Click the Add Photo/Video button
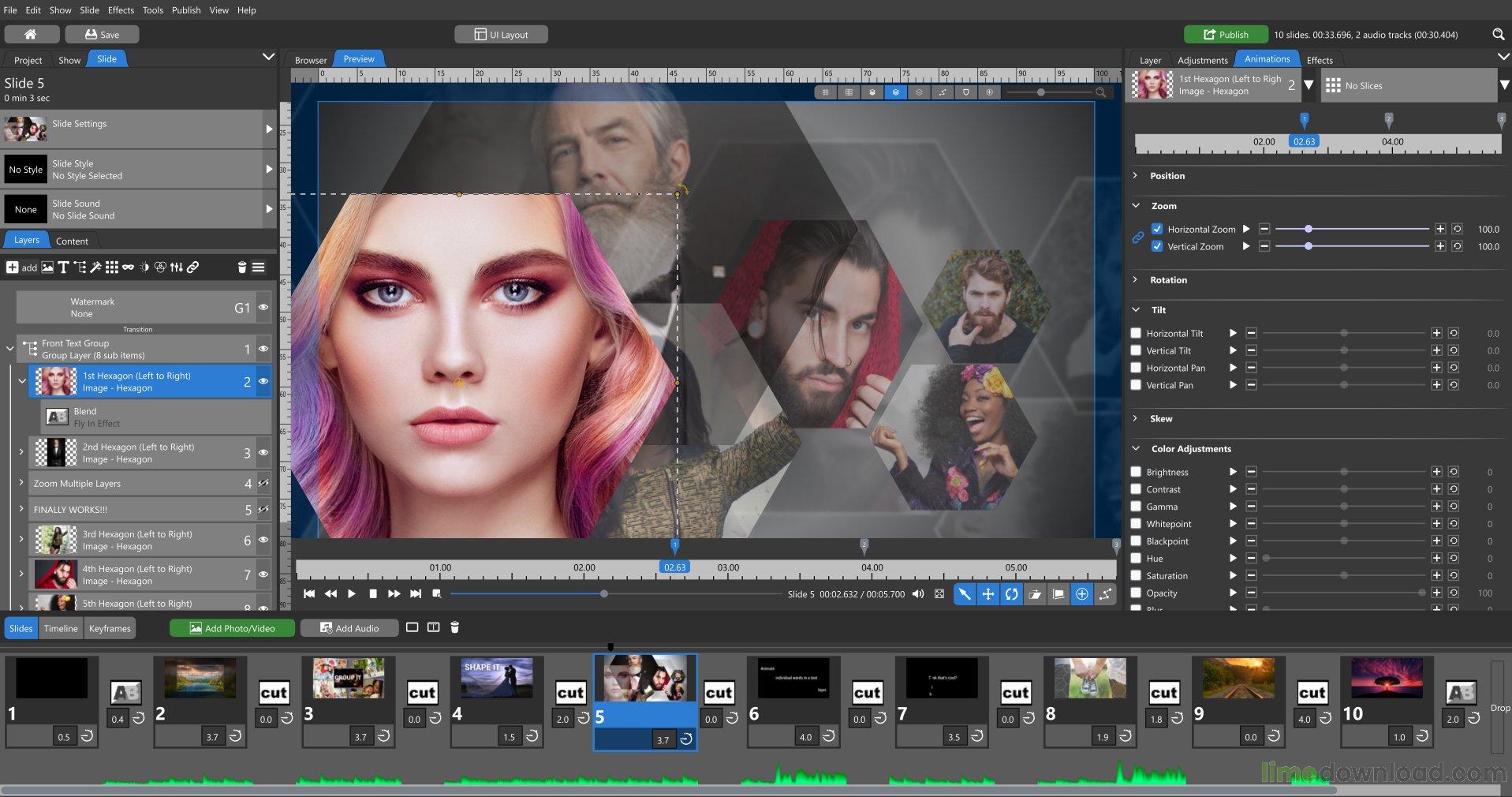The width and height of the screenshot is (1512, 797). click(232, 628)
